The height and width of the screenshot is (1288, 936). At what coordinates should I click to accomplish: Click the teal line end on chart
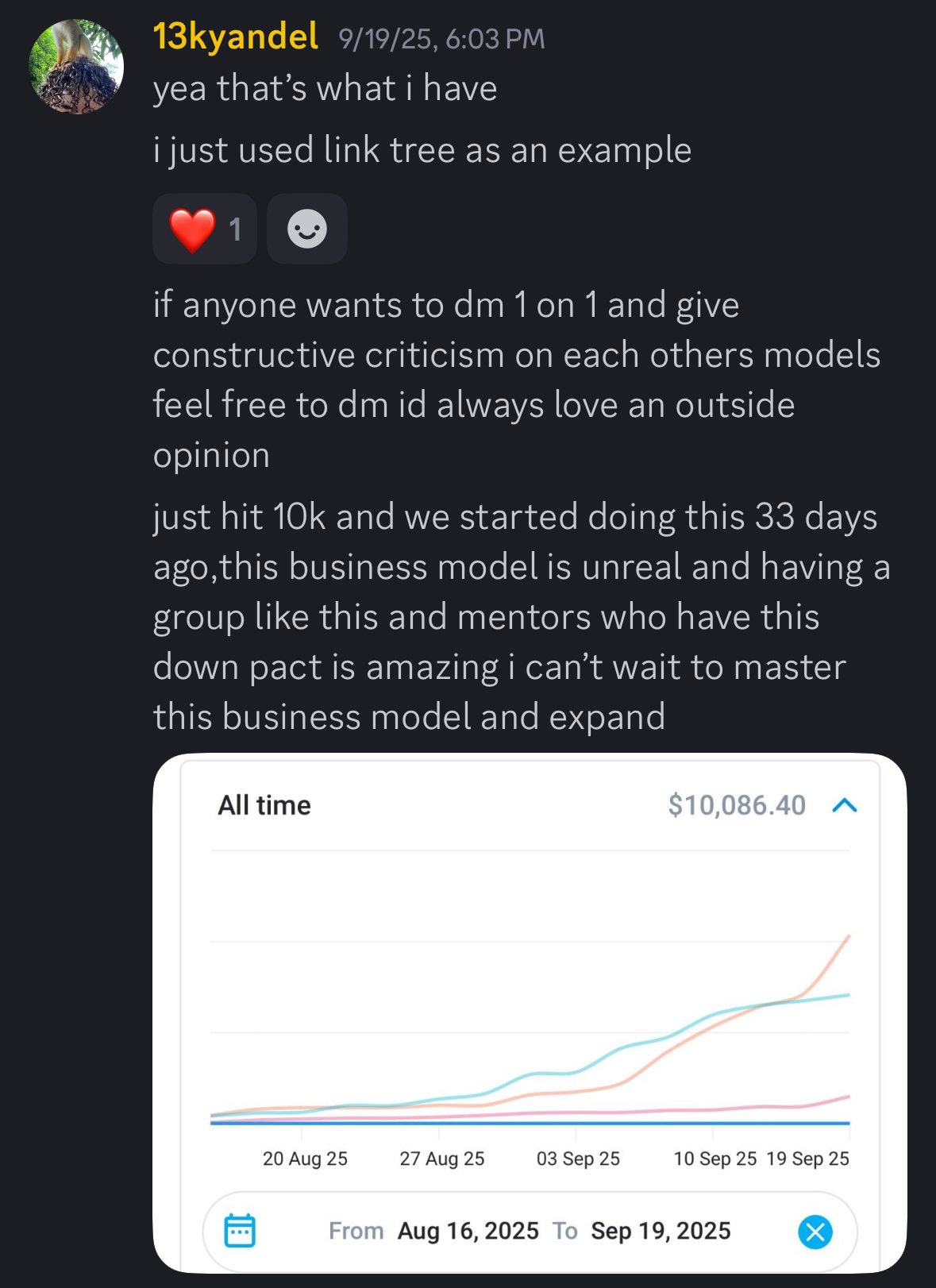tap(847, 995)
